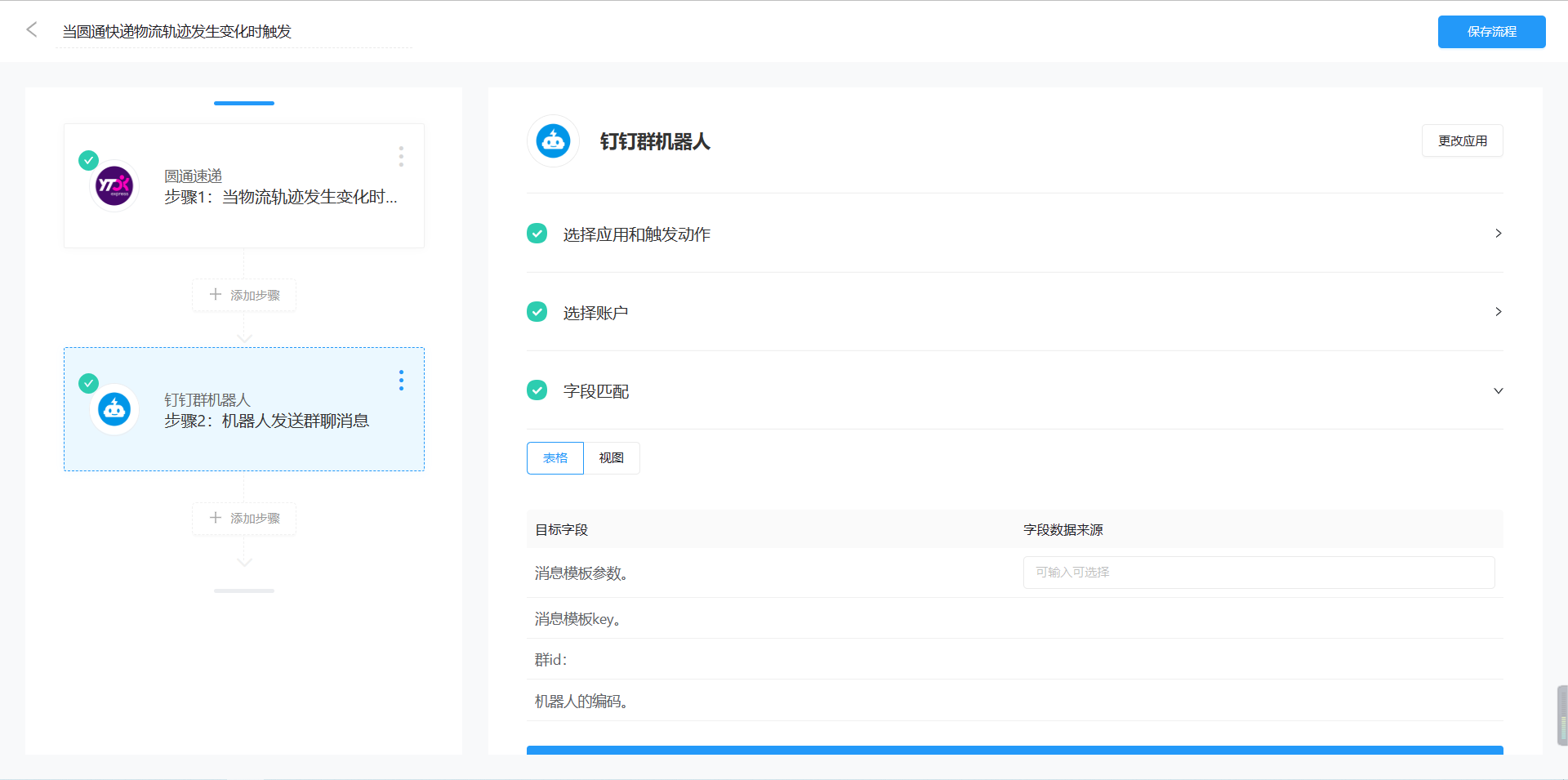Image resolution: width=1568 pixels, height=780 pixels.
Task: Open the three-dot menu on step 2 card
Action: pos(401,381)
